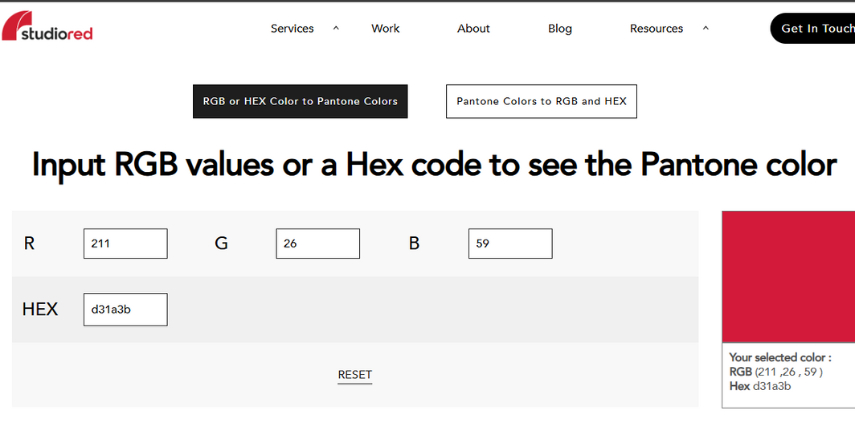The width and height of the screenshot is (855, 425).
Task: Navigate to the Blog page
Action: [560, 29]
